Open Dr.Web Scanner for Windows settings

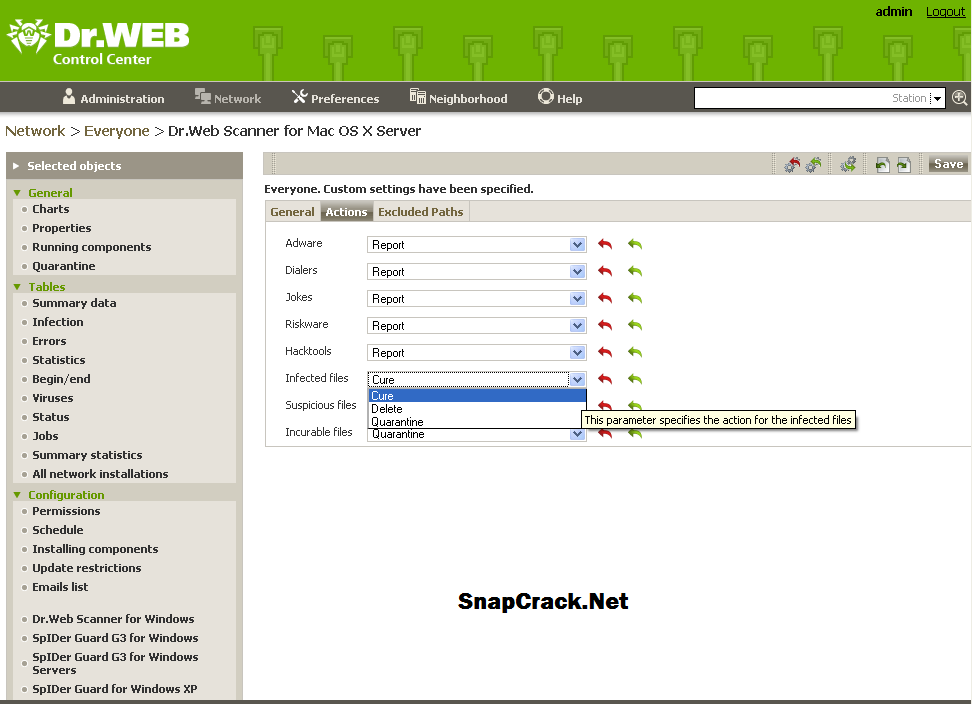pyautogui.click(x=113, y=619)
